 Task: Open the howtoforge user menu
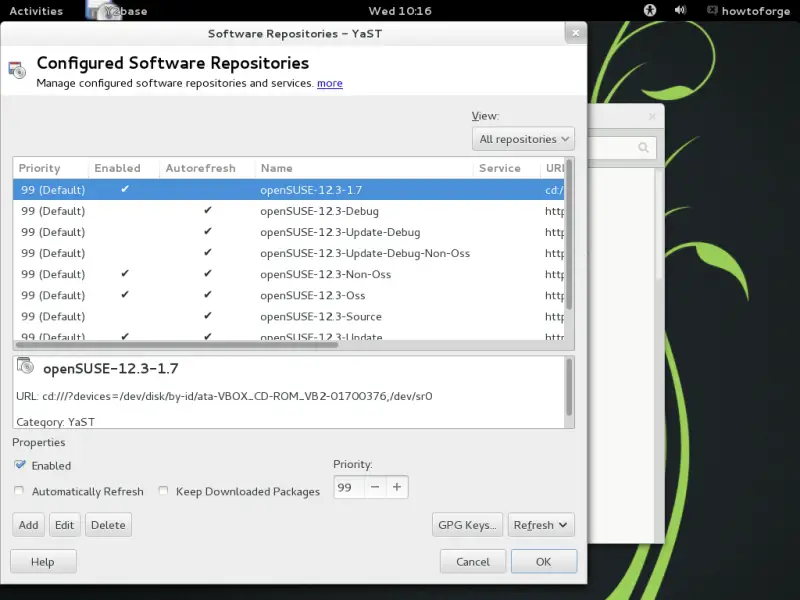(748, 11)
